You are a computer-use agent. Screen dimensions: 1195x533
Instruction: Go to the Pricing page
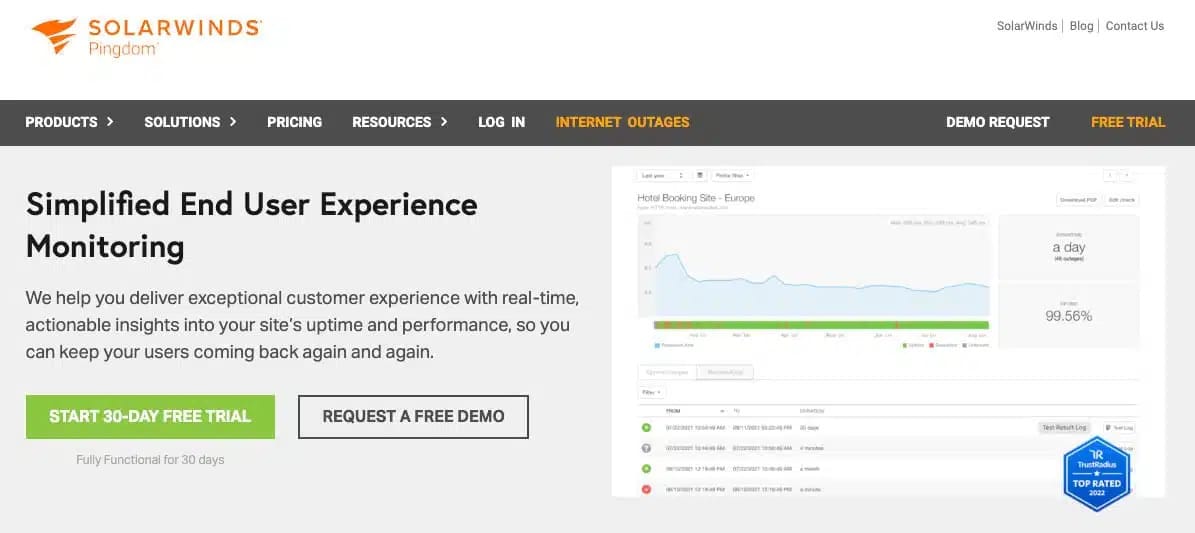point(294,122)
